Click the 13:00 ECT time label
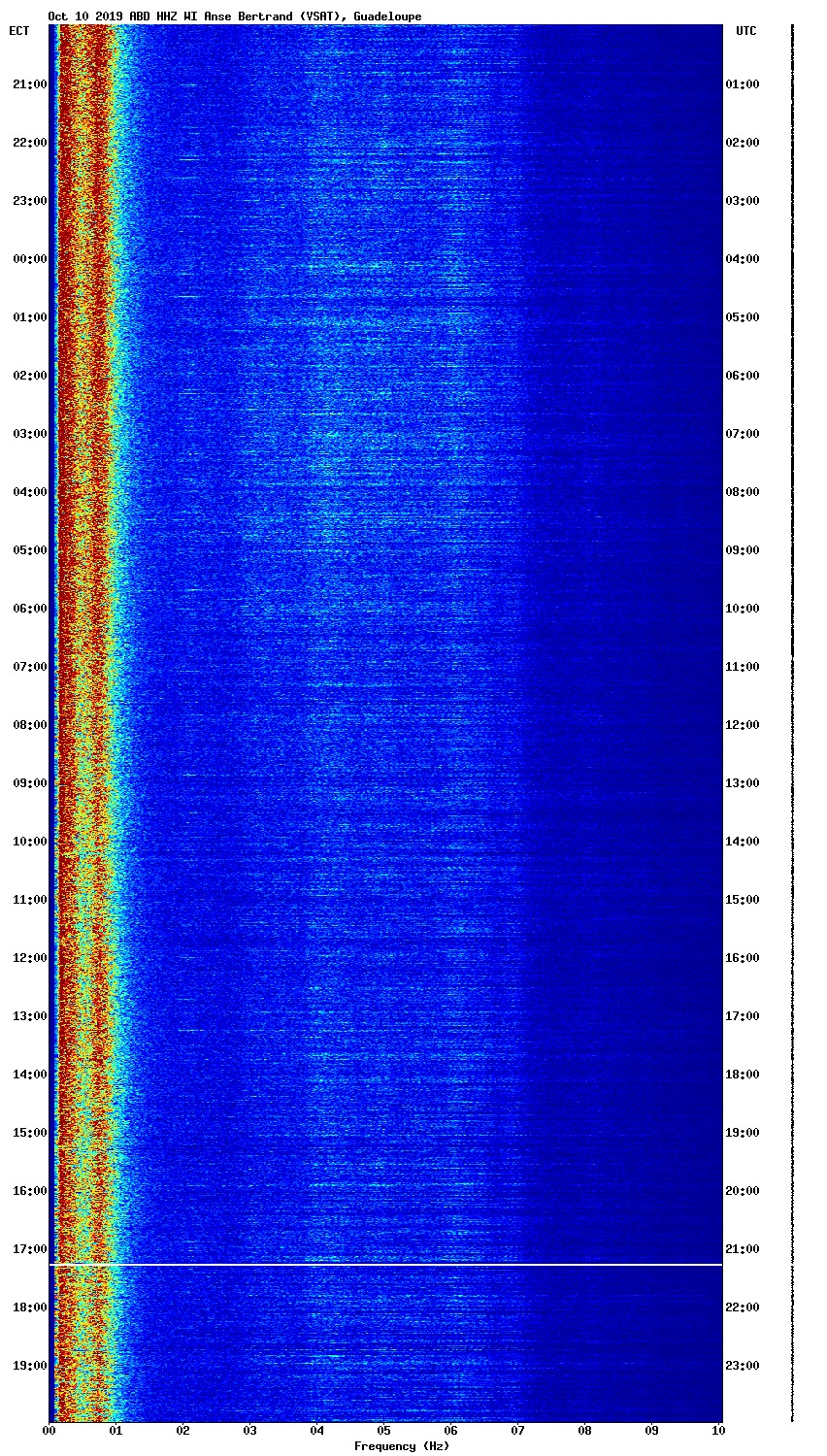The height and width of the screenshot is (1456, 827). 29,1016
